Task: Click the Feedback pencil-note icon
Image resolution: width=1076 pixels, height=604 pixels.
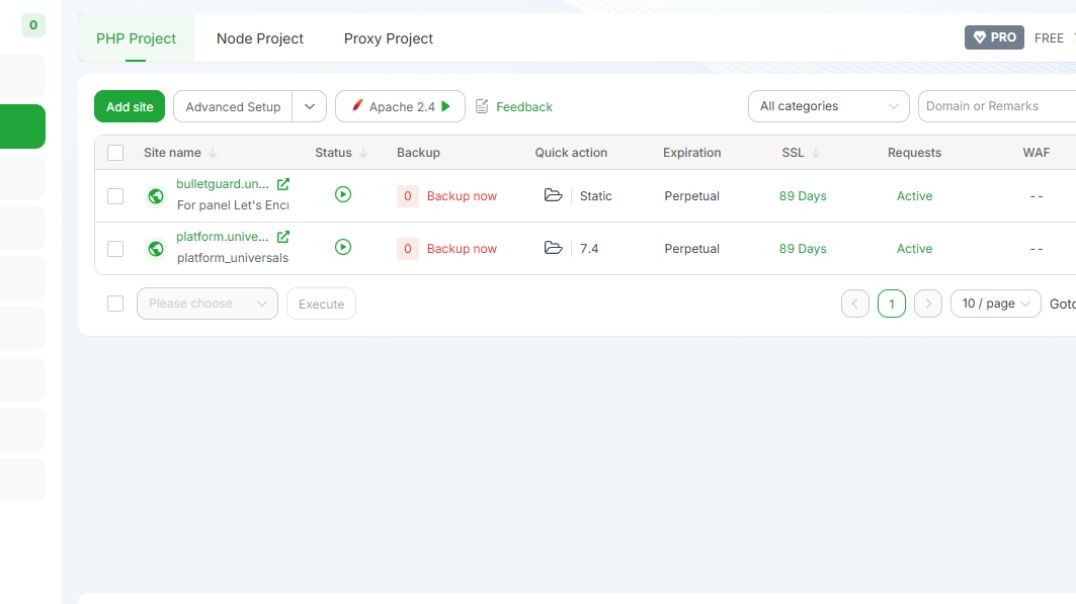Action: 481,106
